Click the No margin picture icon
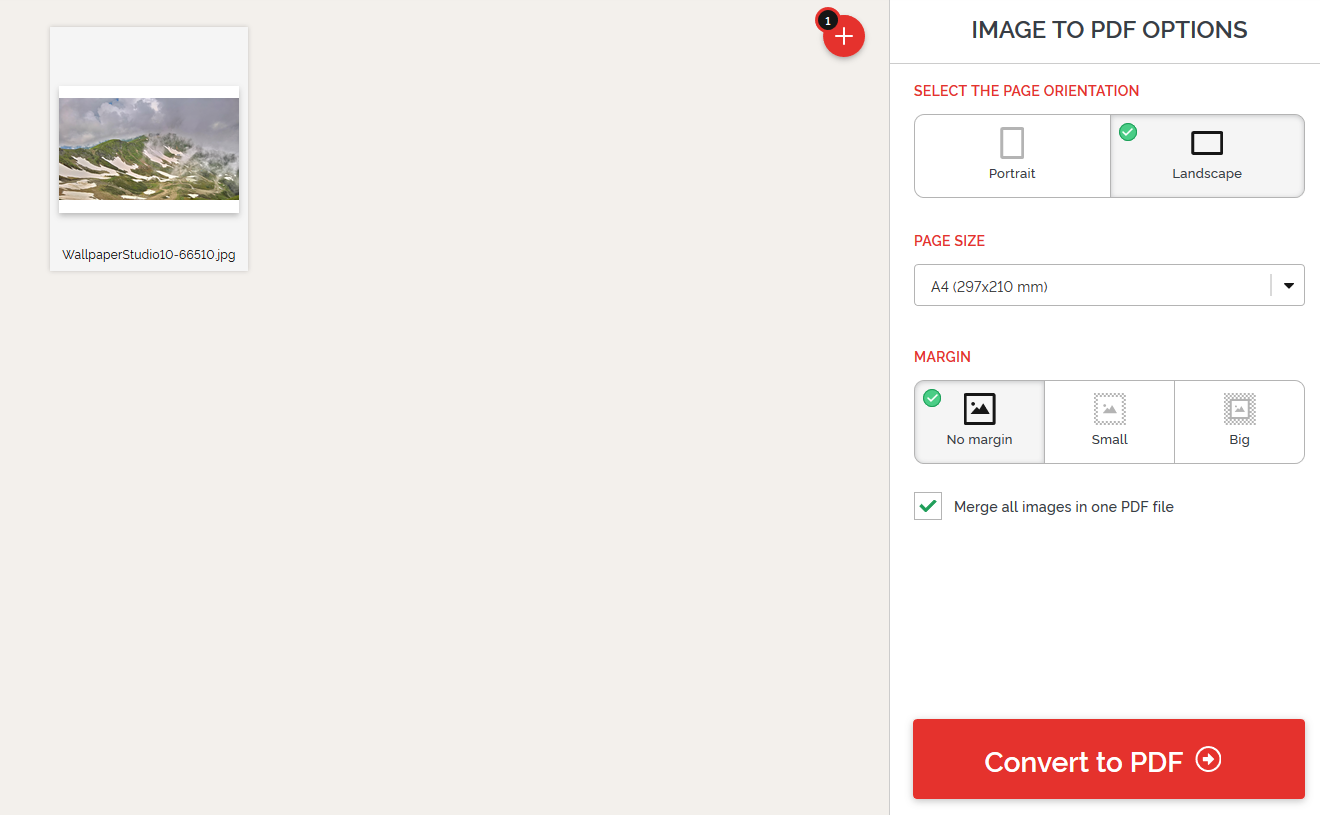Viewport: 1320px width, 815px height. (x=979, y=408)
